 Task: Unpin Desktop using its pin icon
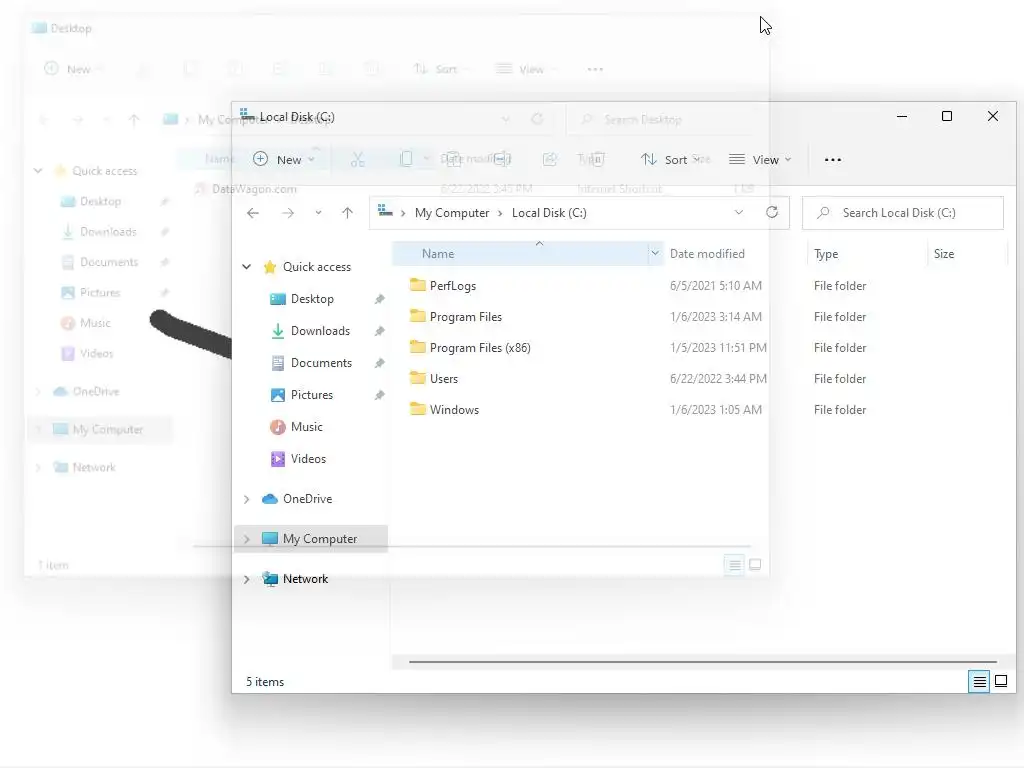point(379,299)
